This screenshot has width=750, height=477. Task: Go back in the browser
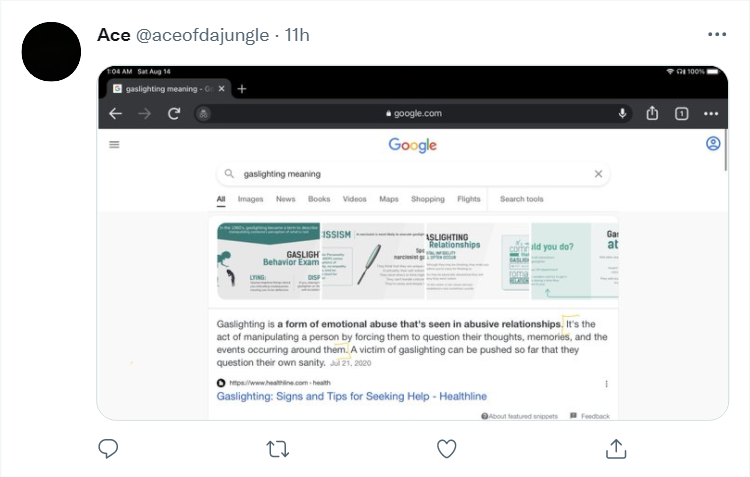pyautogui.click(x=115, y=113)
